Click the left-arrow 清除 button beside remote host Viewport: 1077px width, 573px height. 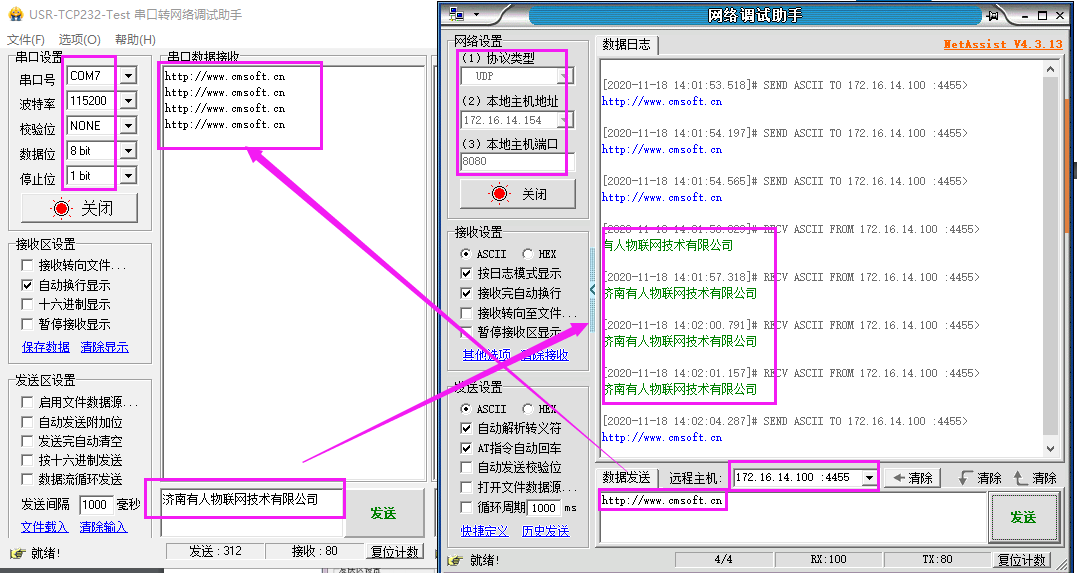tap(910, 478)
